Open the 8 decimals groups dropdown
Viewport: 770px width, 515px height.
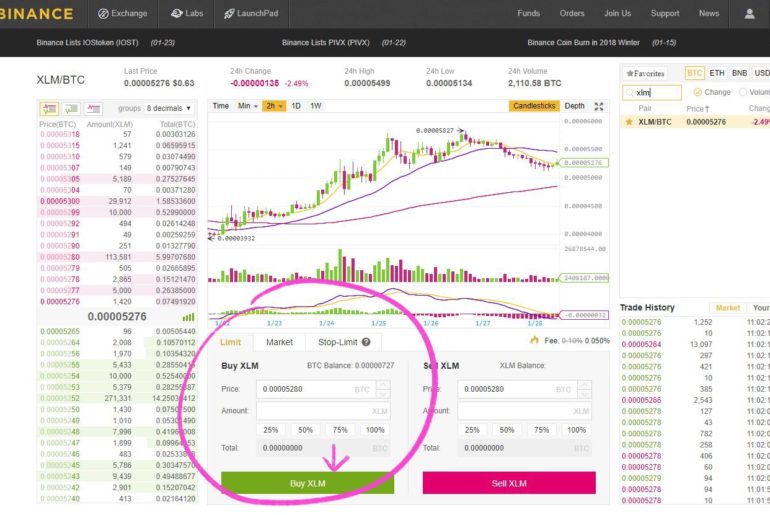pyautogui.click(x=168, y=108)
